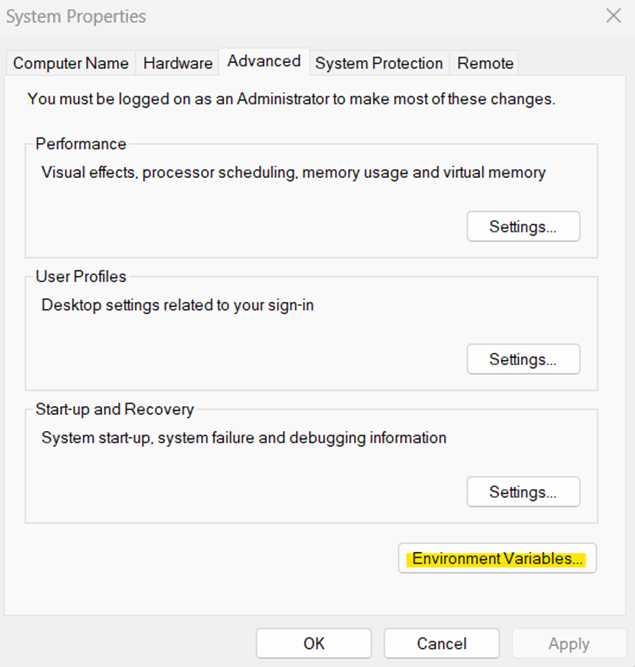The height and width of the screenshot is (667, 635).
Task: Close the System Properties window
Action: [x=613, y=16]
